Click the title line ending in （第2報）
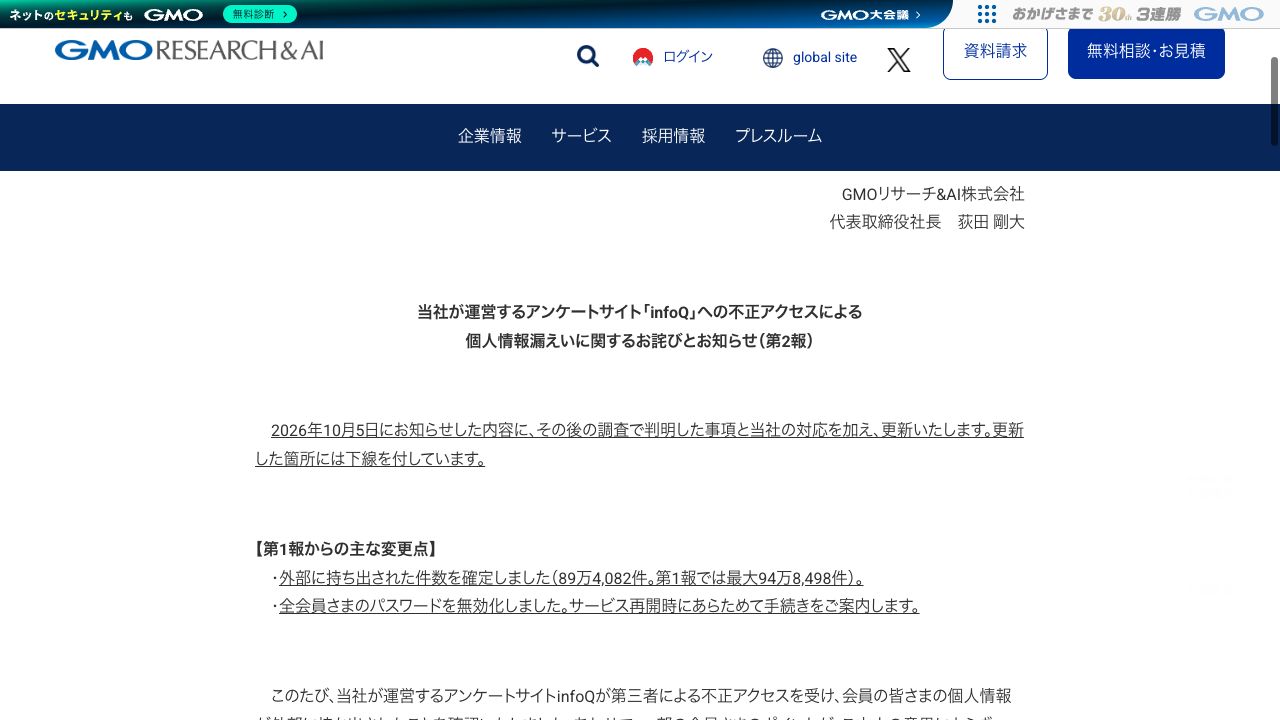 click(x=640, y=341)
